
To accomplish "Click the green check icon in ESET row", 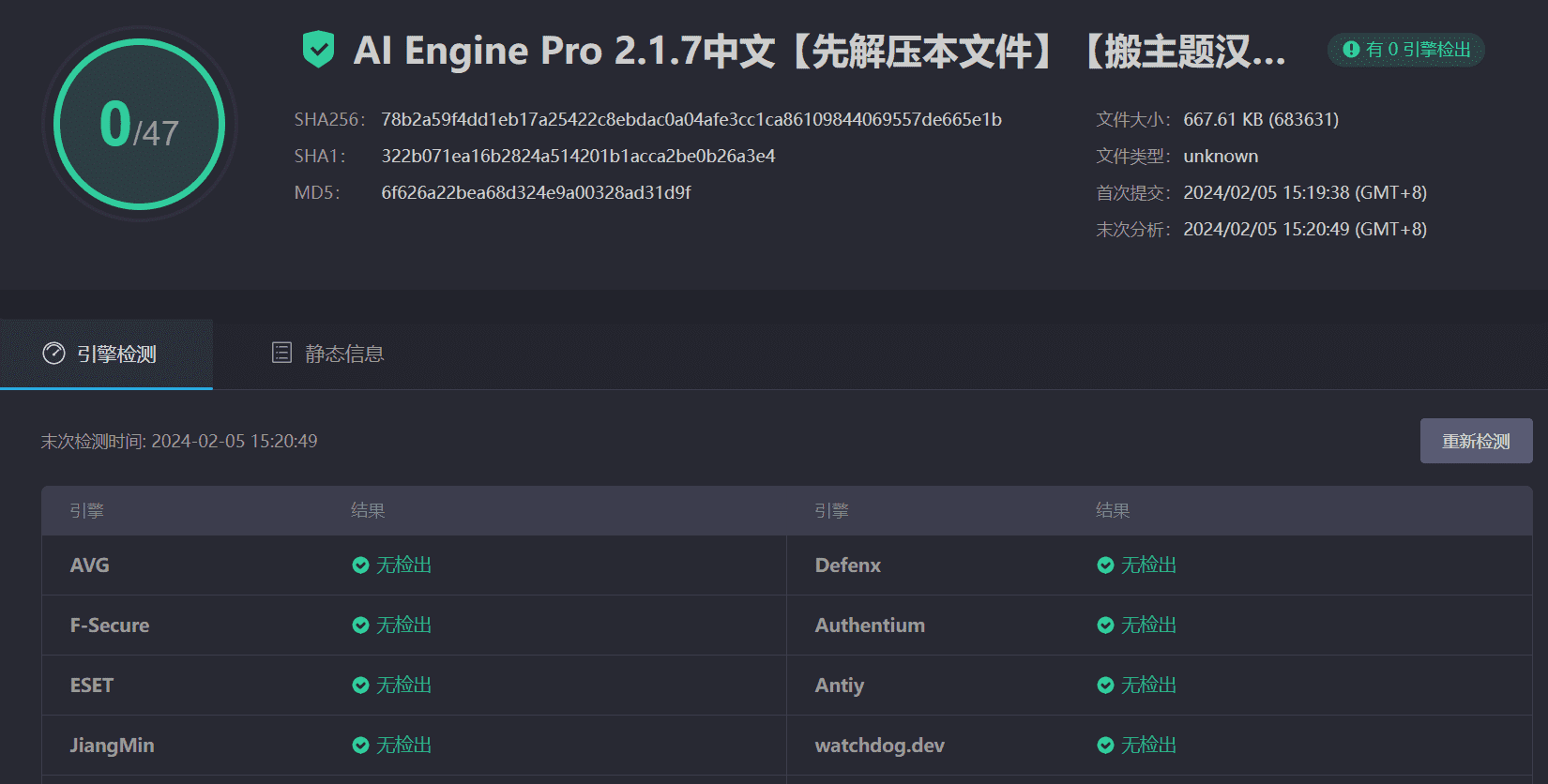I will pyautogui.click(x=360, y=685).
